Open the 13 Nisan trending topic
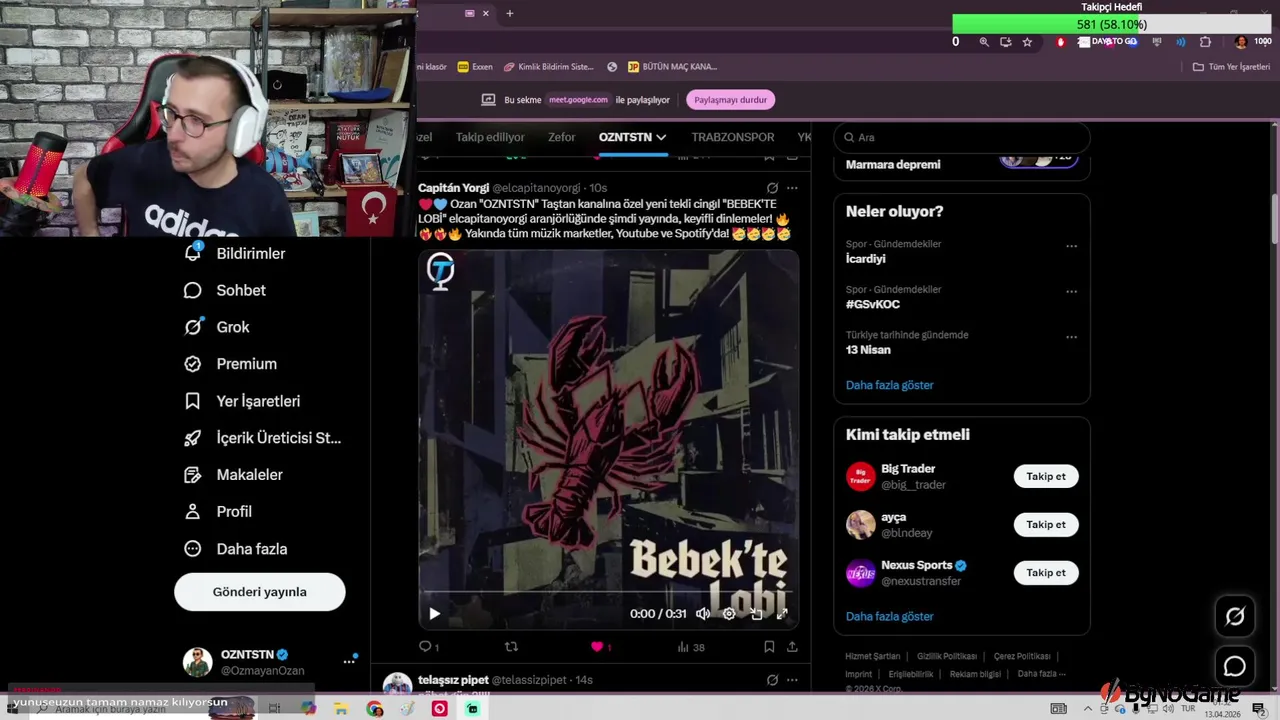The image size is (1280, 720). [x=868, y=350]
